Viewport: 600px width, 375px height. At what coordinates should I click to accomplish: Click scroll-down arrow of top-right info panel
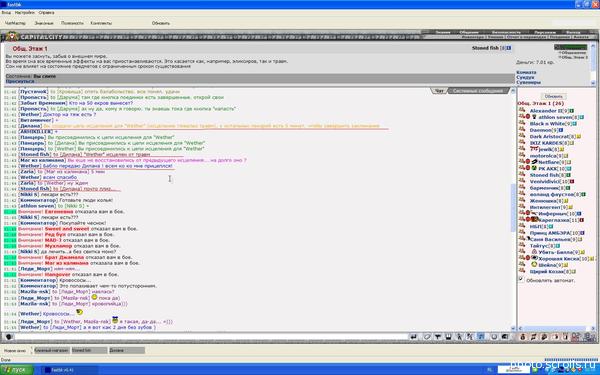(593, 83)
